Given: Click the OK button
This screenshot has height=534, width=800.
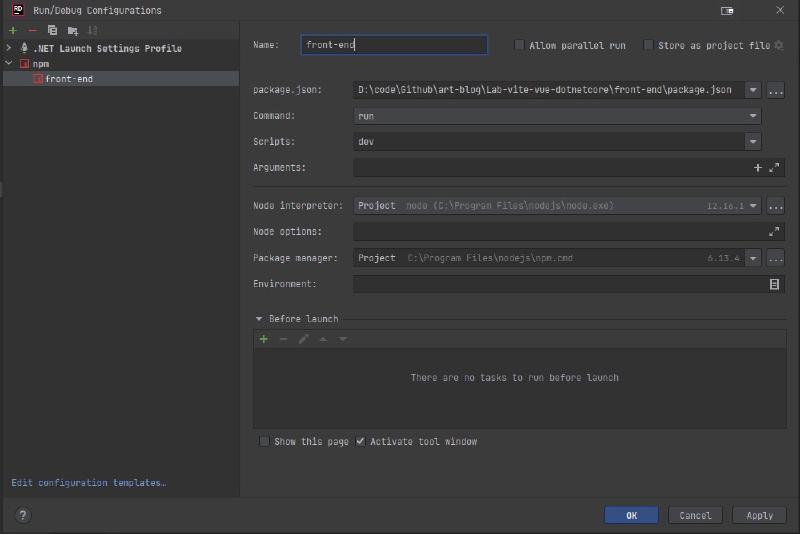Looking at the screenshot, I should click(x=631, y=515).
